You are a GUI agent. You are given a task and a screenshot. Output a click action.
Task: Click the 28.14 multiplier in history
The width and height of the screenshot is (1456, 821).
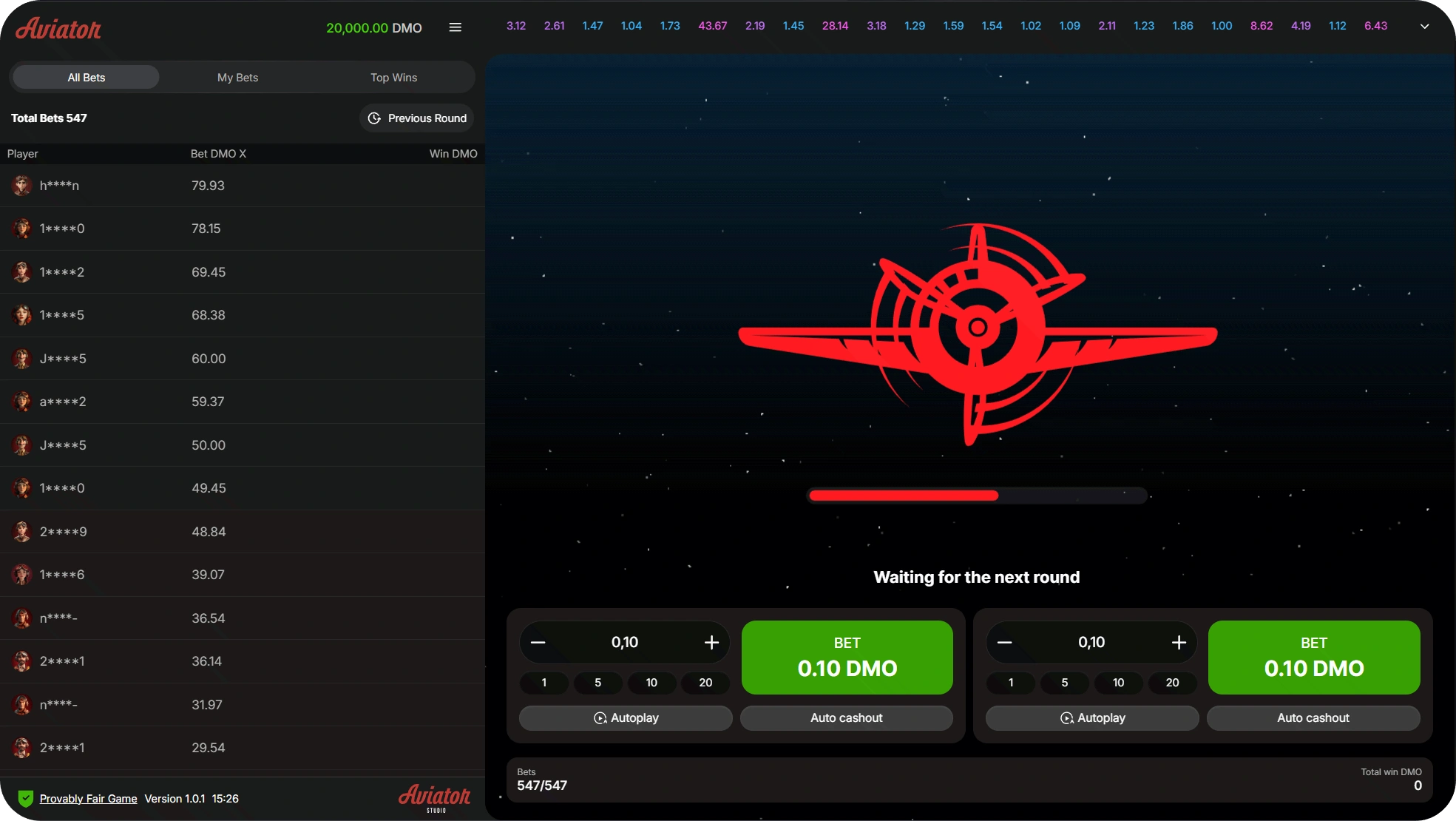[x=835, y=26]
